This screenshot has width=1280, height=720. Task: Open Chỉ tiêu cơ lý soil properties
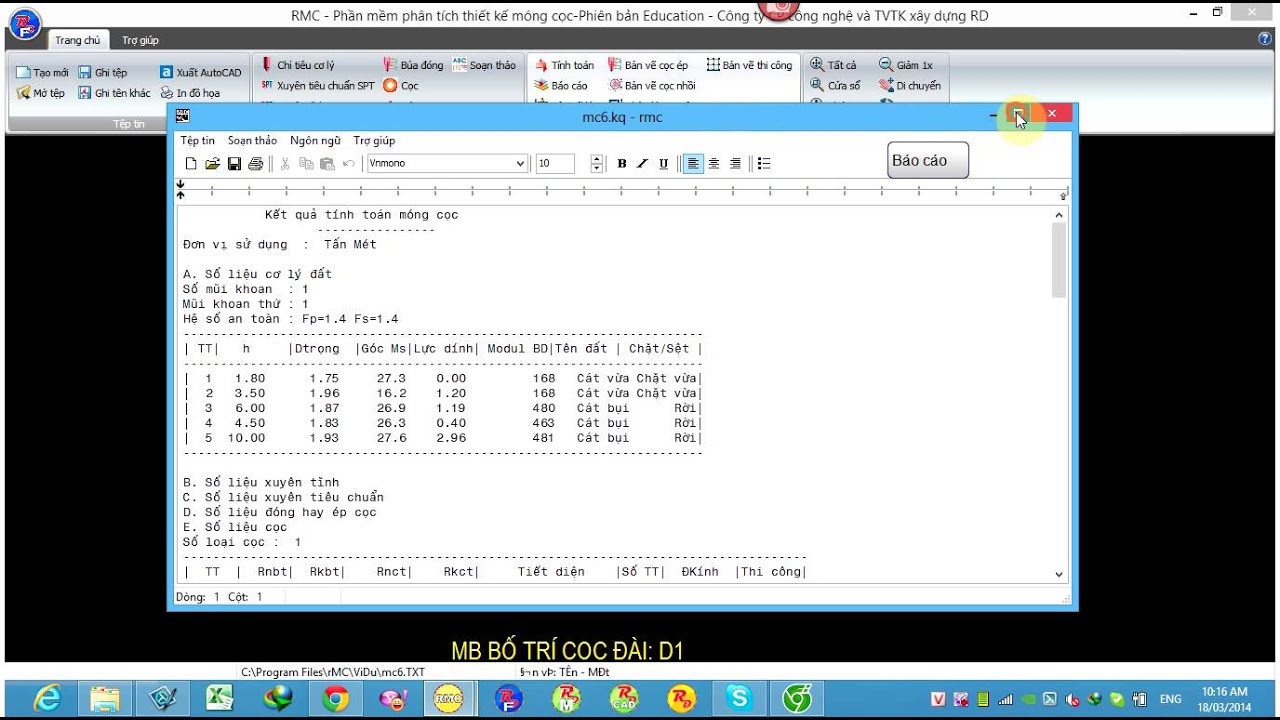pos(297,65)
